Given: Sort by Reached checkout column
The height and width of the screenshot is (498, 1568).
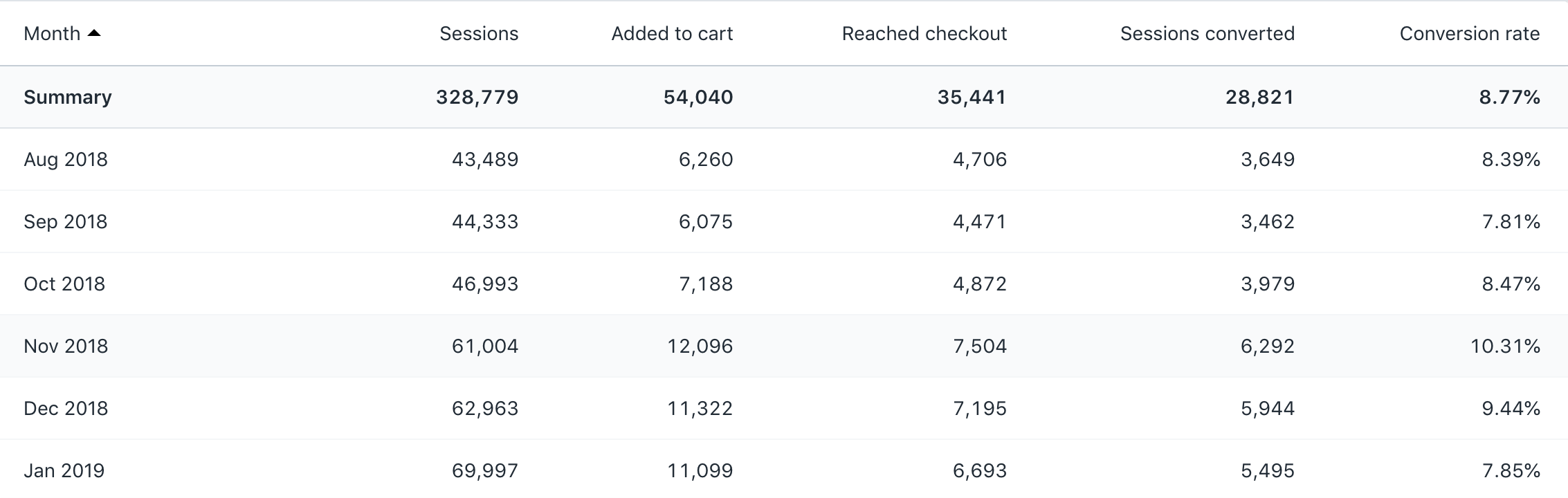Looking at the screenshot, I should pyautogui.click(x=924, y=33).
